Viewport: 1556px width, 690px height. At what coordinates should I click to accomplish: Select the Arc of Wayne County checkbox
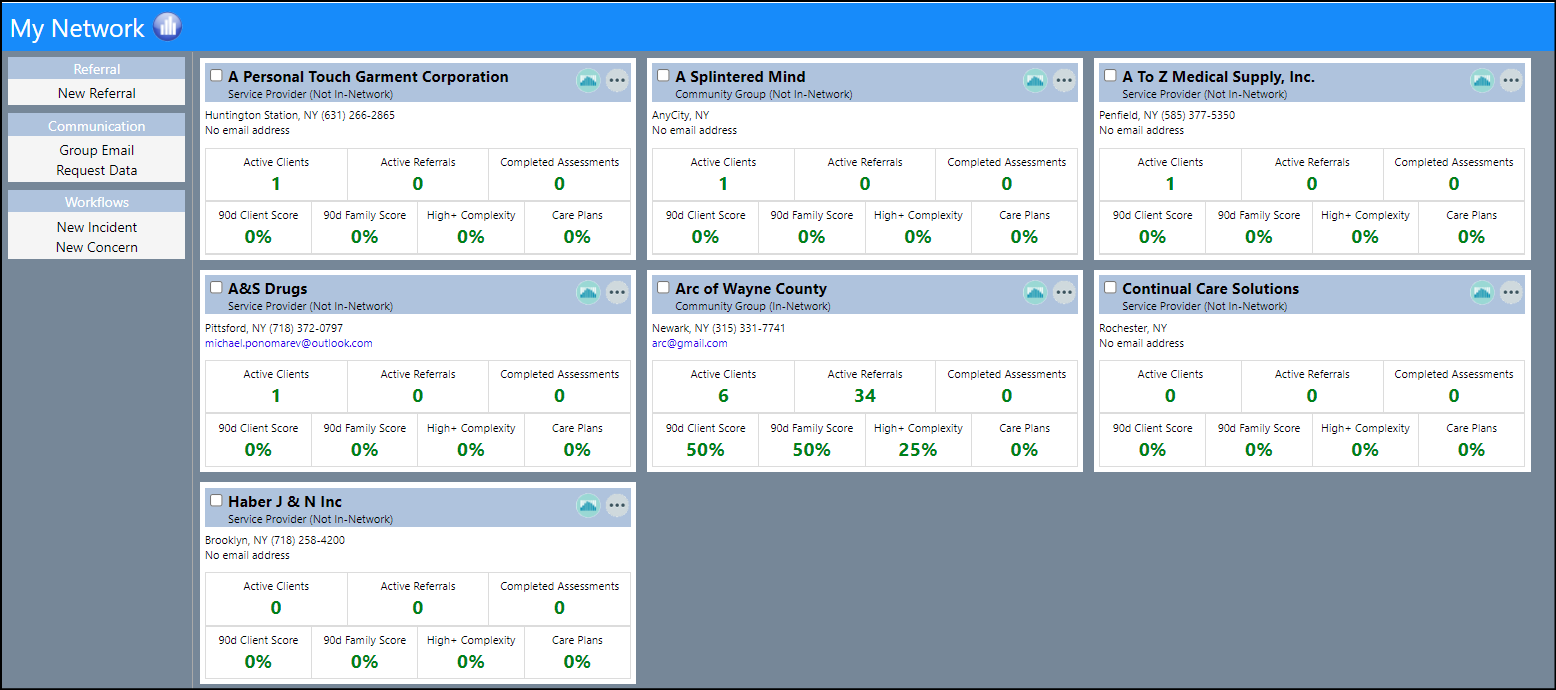pyautogui.click(x=663, y=287)
